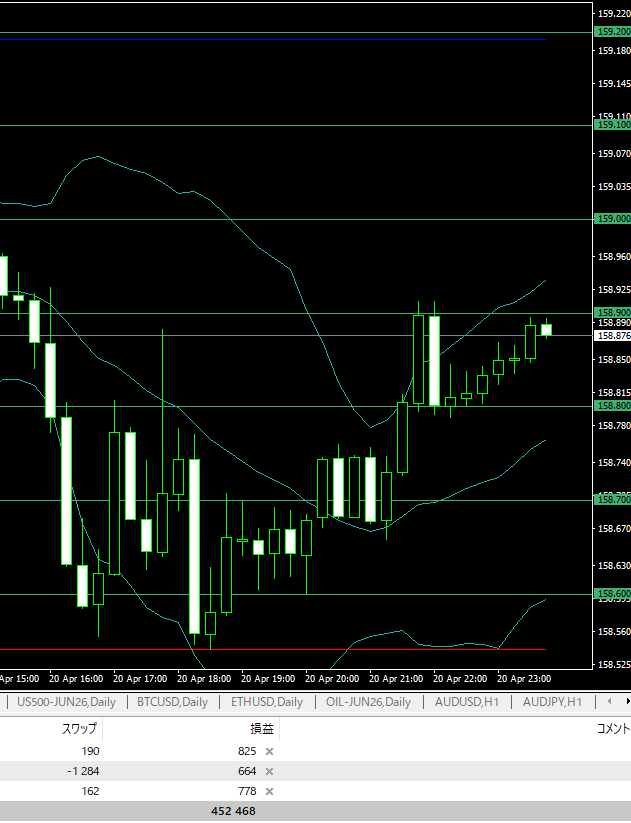631x823 pixels.
Task: Close the trade with 778 profit
Action: [269, 791]
